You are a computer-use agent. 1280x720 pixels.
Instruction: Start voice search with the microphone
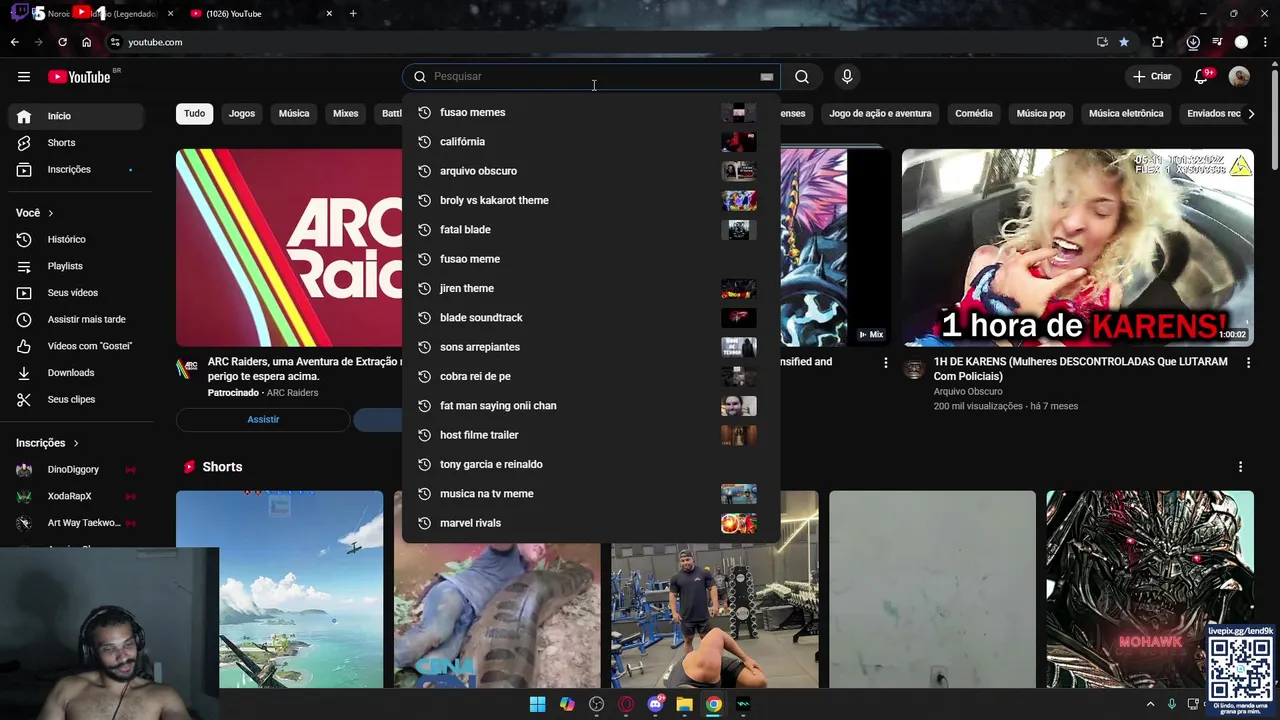(x=847, y=77)
